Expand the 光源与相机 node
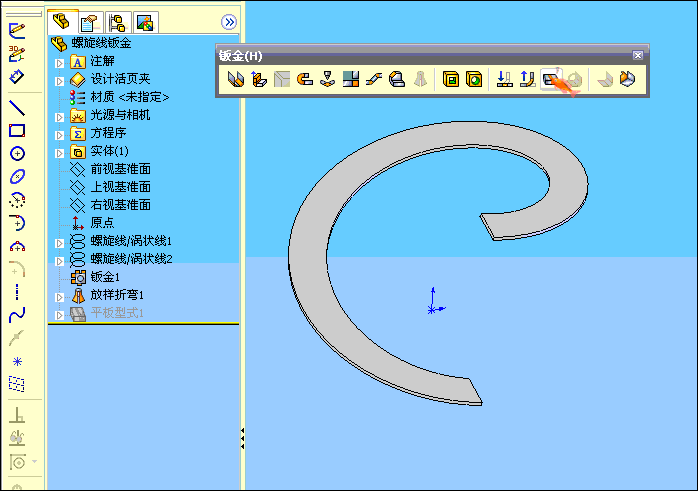This screenshot has width=698, height=491. [x=59, y=117]
